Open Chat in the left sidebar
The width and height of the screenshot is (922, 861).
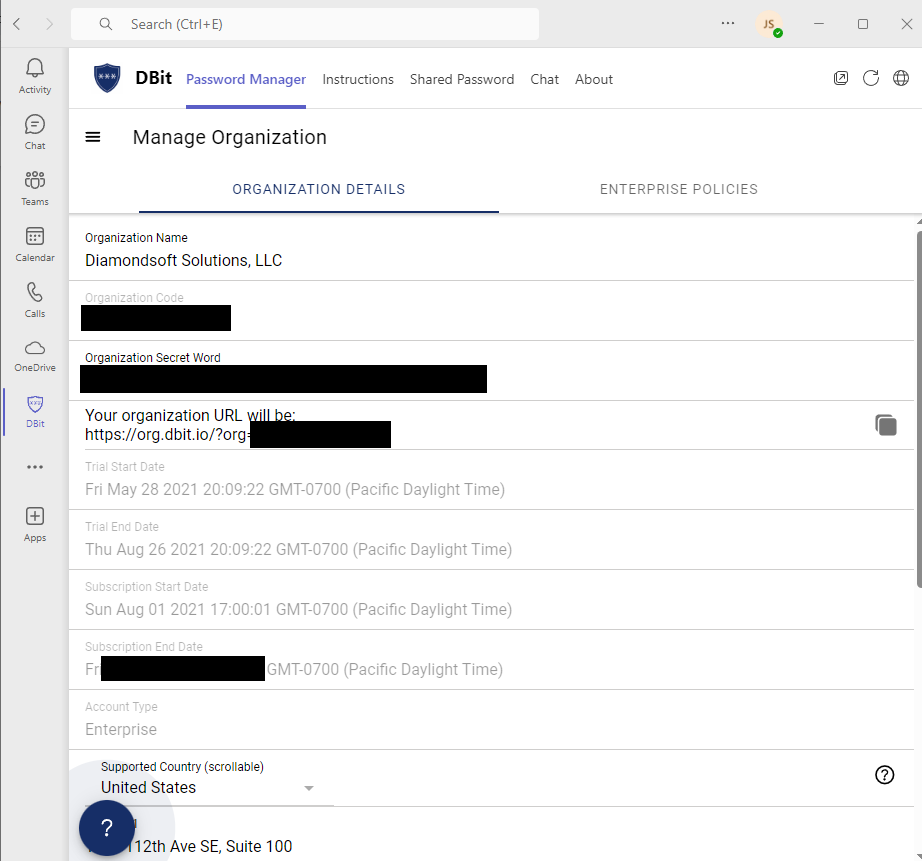(35, 132)
